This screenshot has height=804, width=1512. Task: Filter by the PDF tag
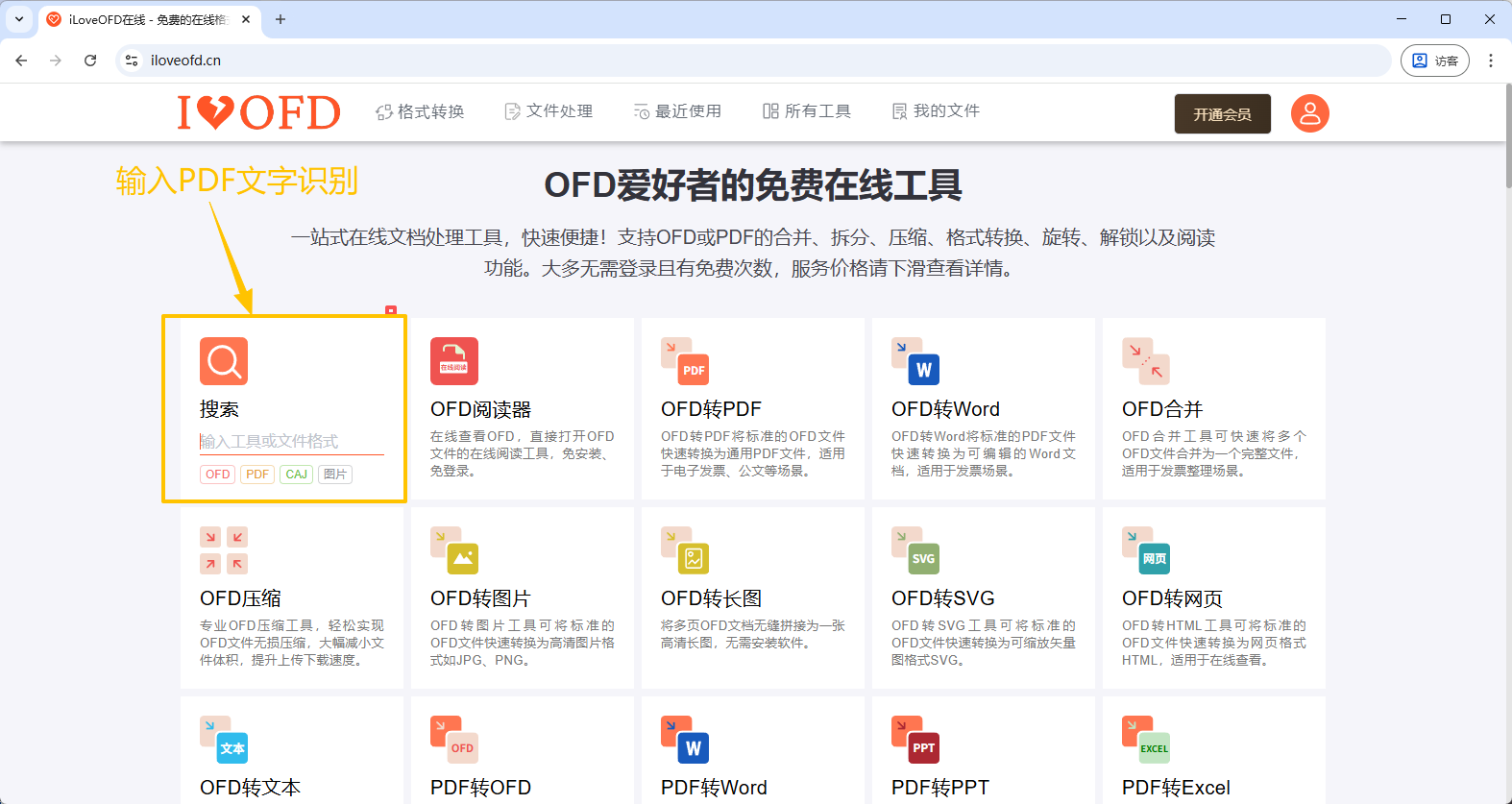(x=257, y=475)
